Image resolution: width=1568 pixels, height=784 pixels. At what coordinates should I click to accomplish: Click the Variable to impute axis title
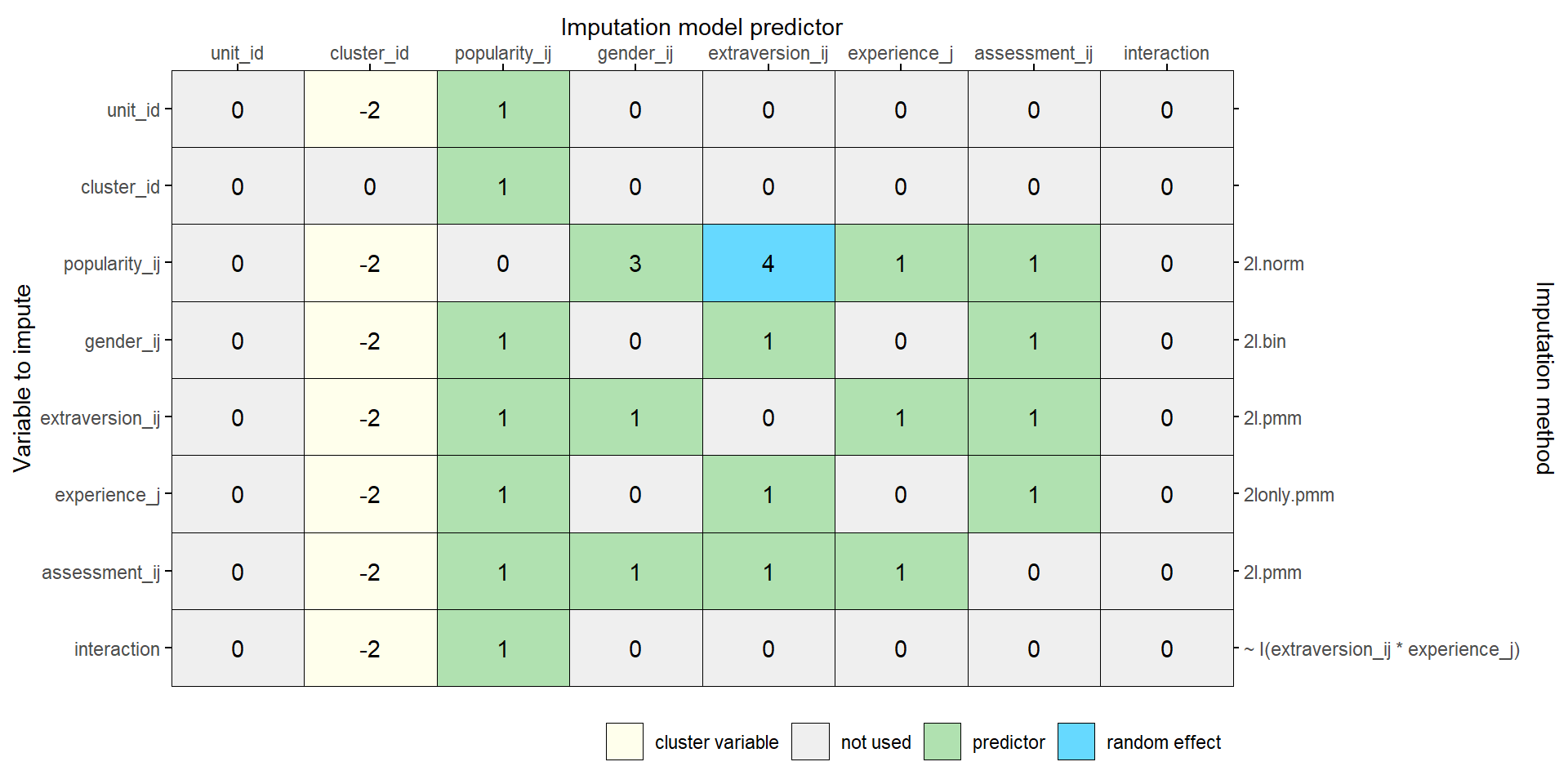click(22, 378)
